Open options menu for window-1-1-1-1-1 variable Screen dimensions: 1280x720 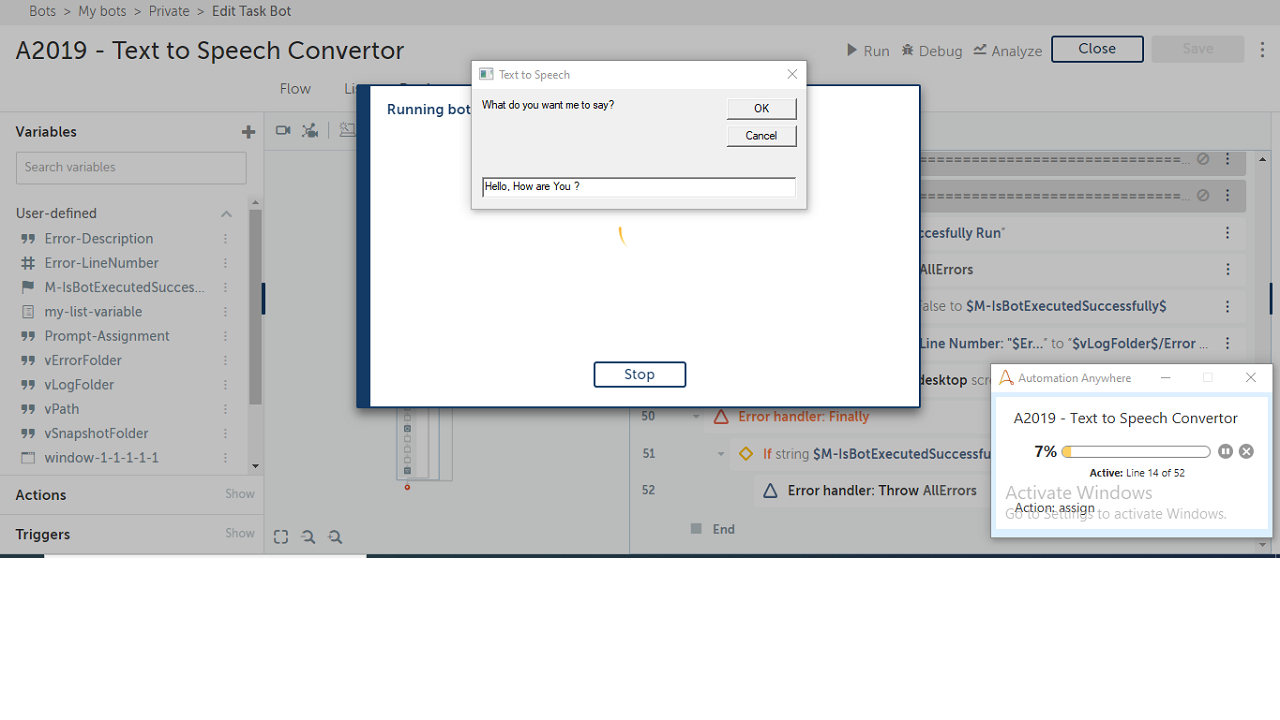pyautogui.click(x=226, y=458)
